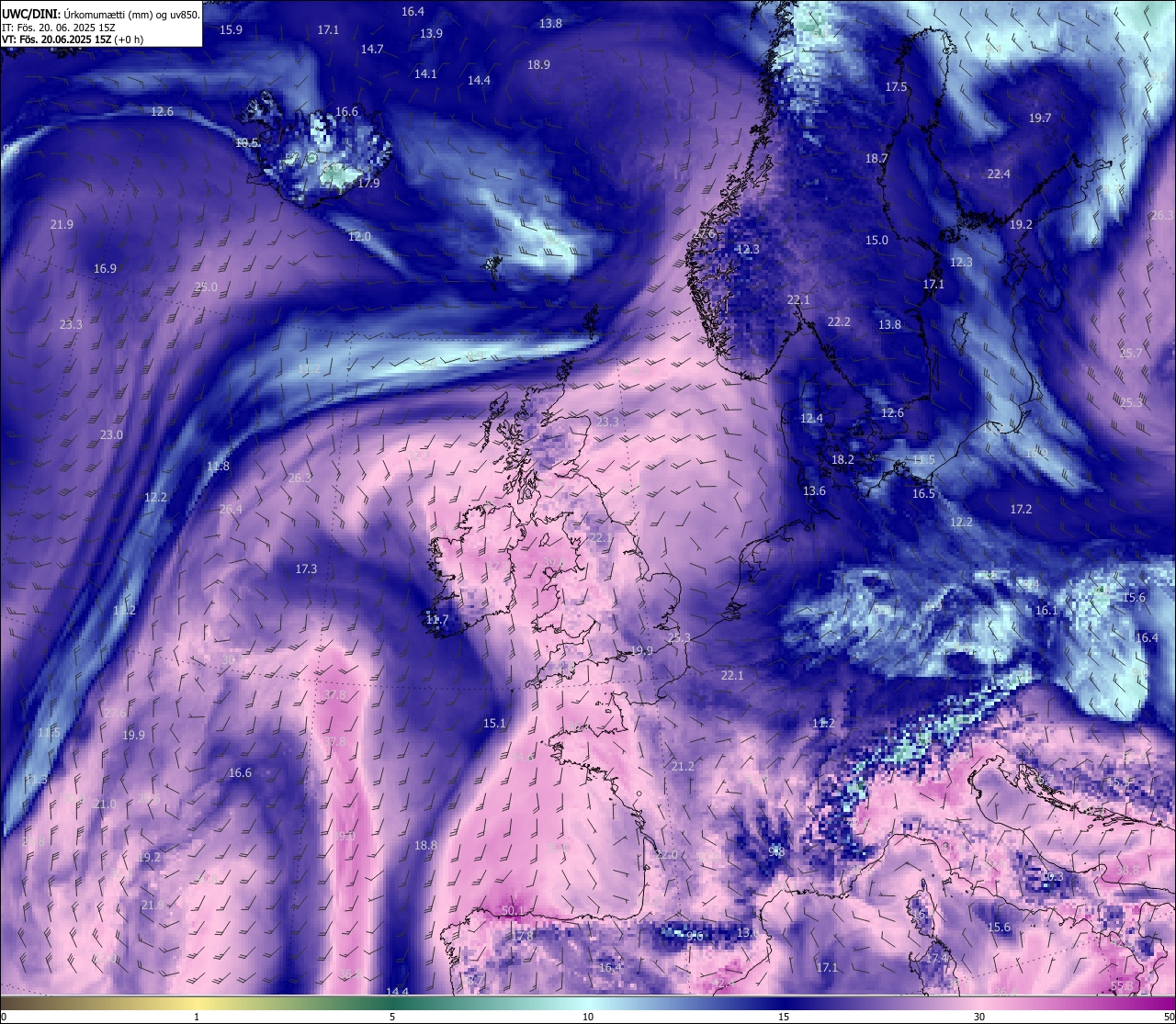
Task: Click the 14.1 value at the top
Action: [x=425, y=74]
